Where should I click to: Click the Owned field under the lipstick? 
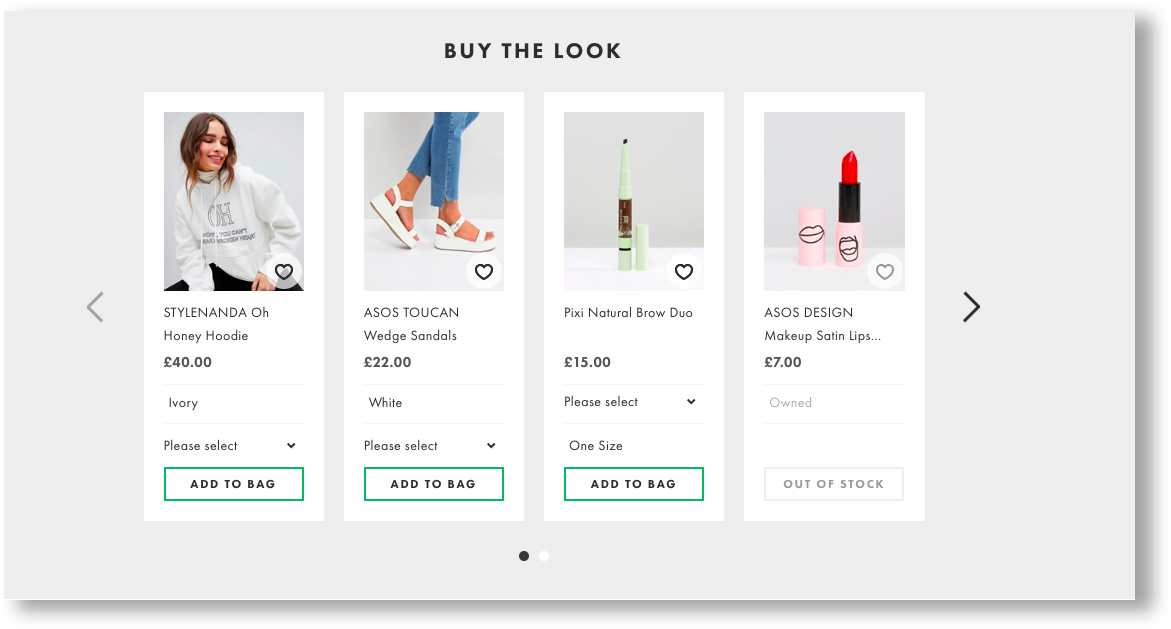click(x=833, y=402)
